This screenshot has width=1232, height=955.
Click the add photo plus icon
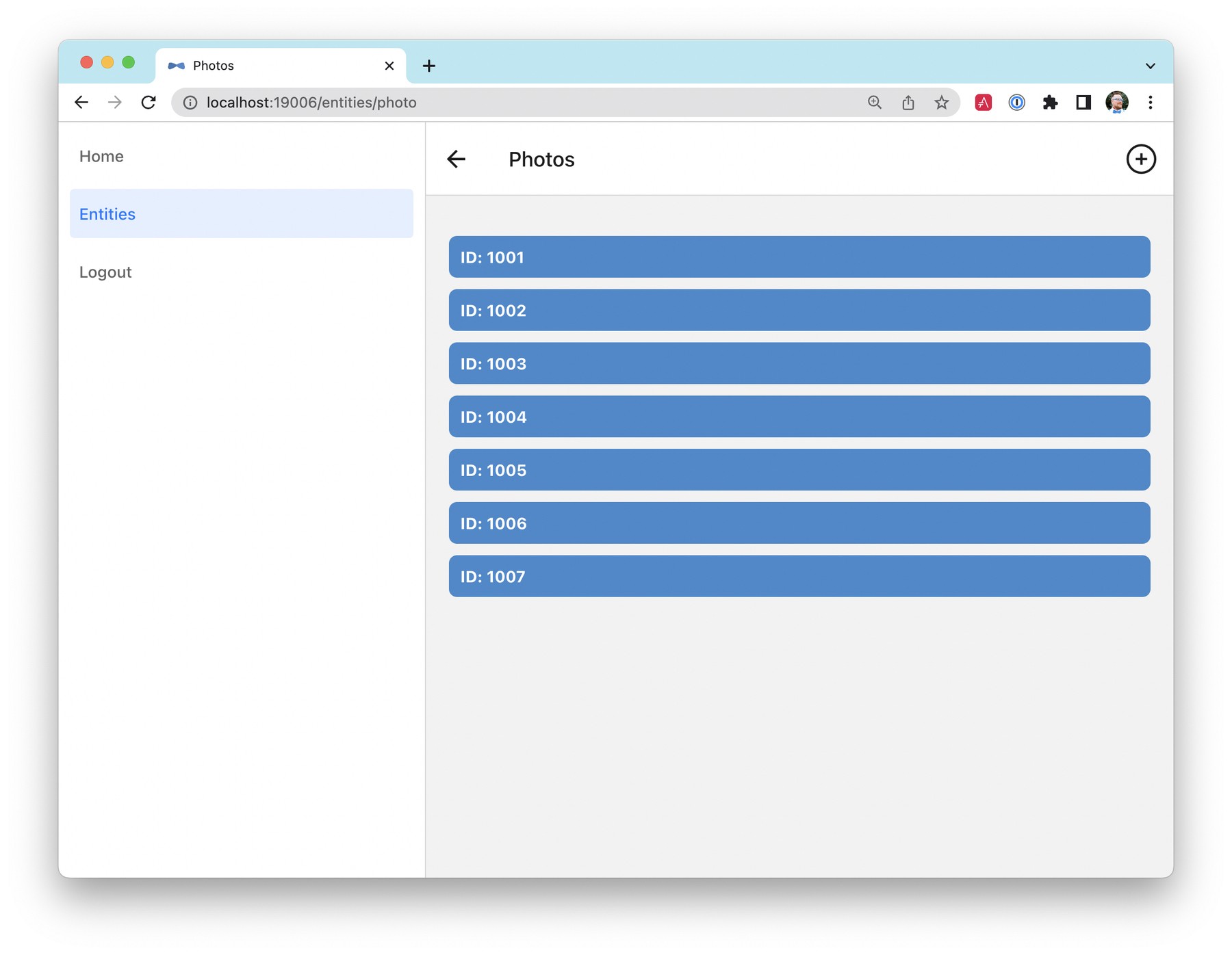point(1140,159)
